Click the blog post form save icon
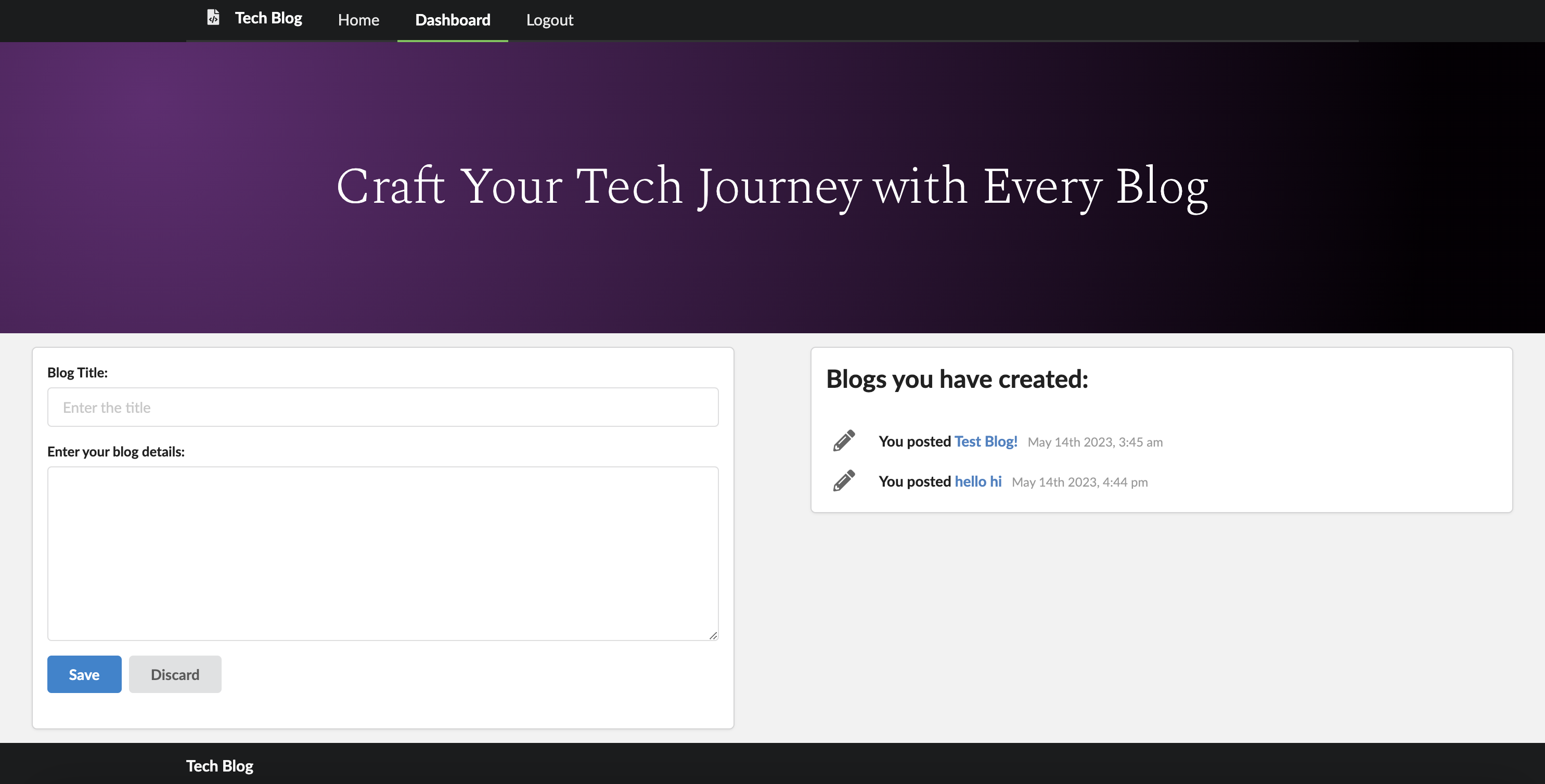Screen dimensions: 1545x784 click(x=84, y=674)
